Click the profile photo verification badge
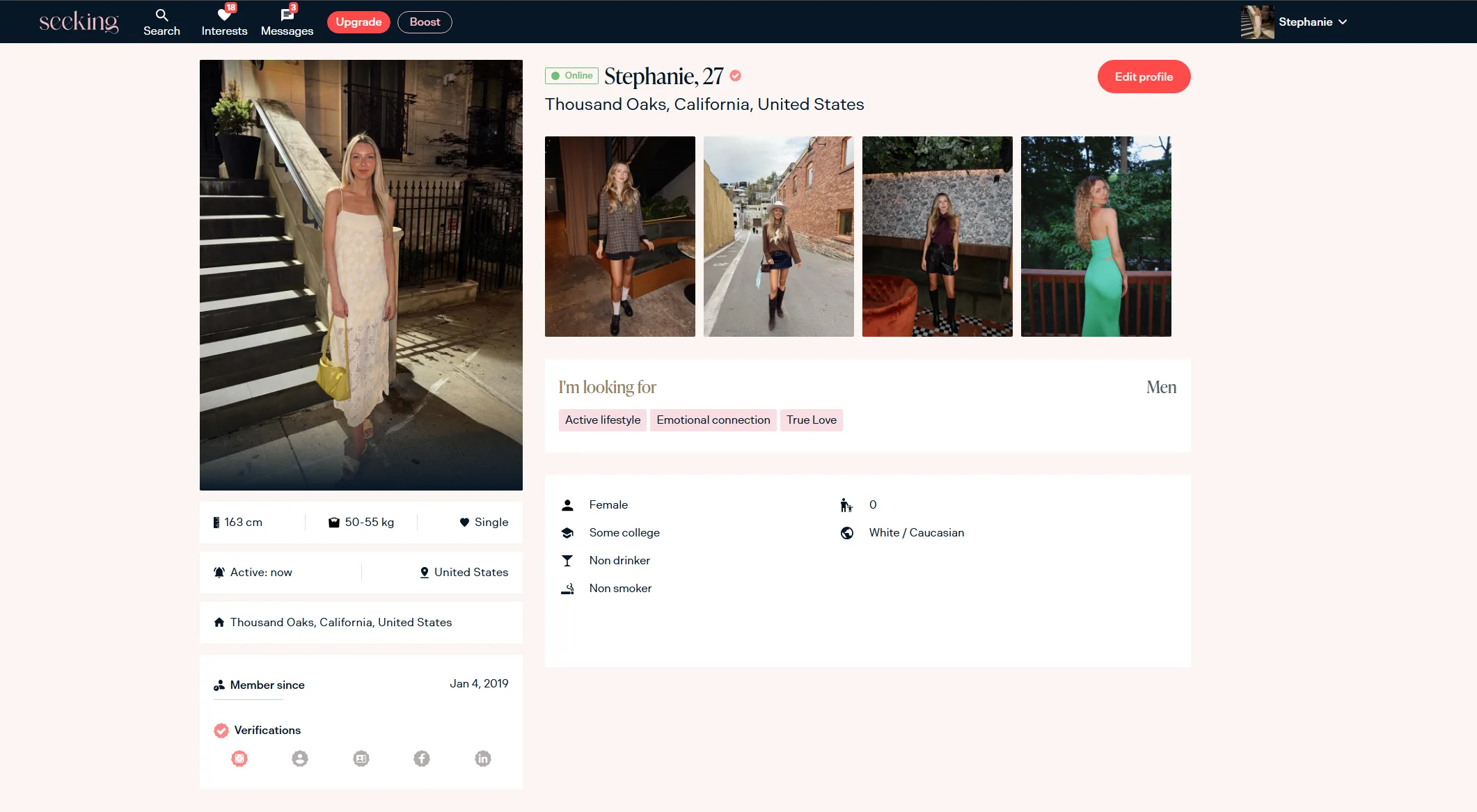 tap(300, 758)
